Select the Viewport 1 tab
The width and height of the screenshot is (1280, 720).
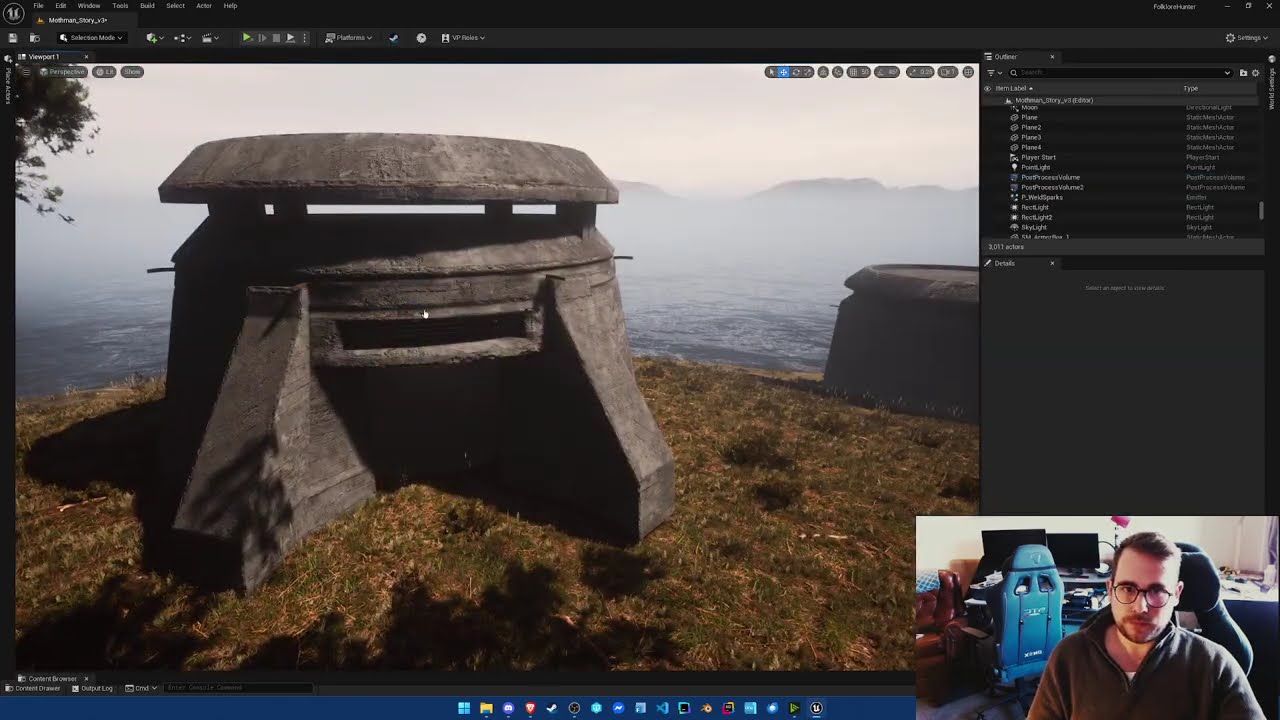(x=43, y=57)
